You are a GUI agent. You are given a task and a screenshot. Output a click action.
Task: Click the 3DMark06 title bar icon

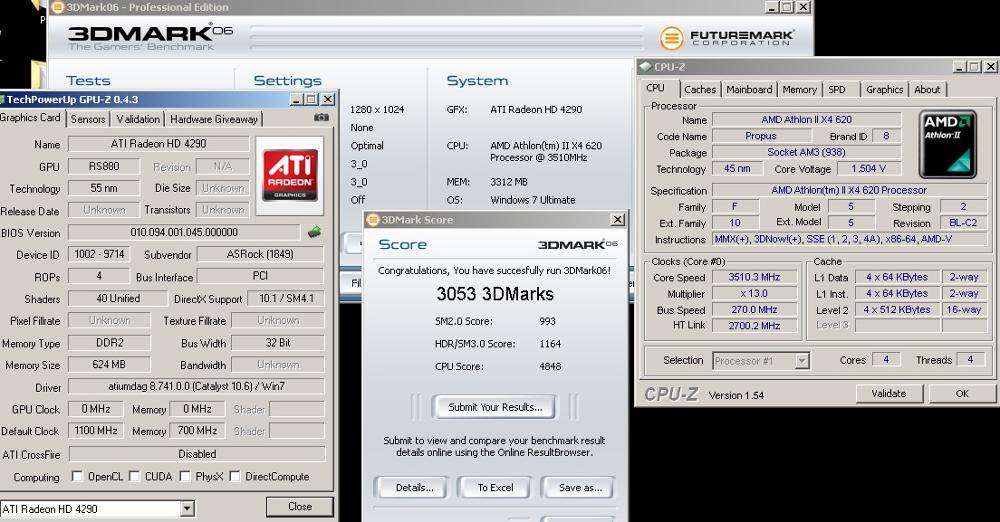click(x=58, y=8)
